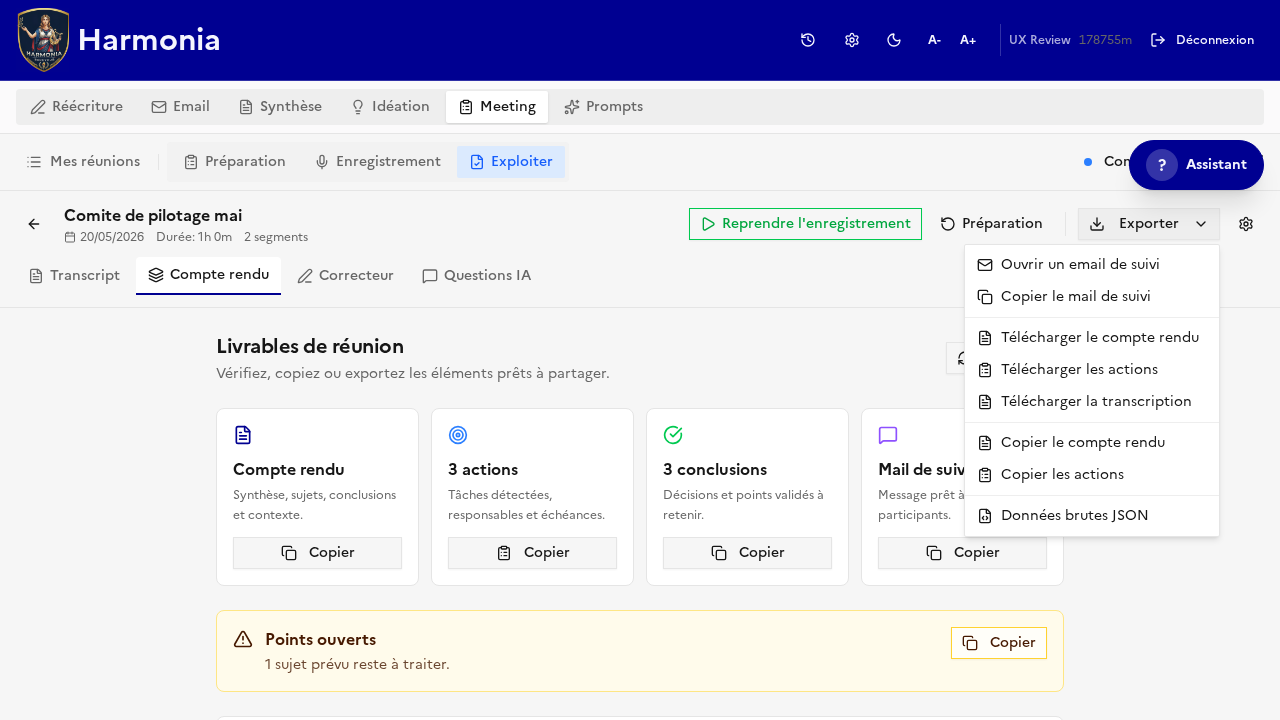Choose Télécharger la transcription

pos(1092,402)
